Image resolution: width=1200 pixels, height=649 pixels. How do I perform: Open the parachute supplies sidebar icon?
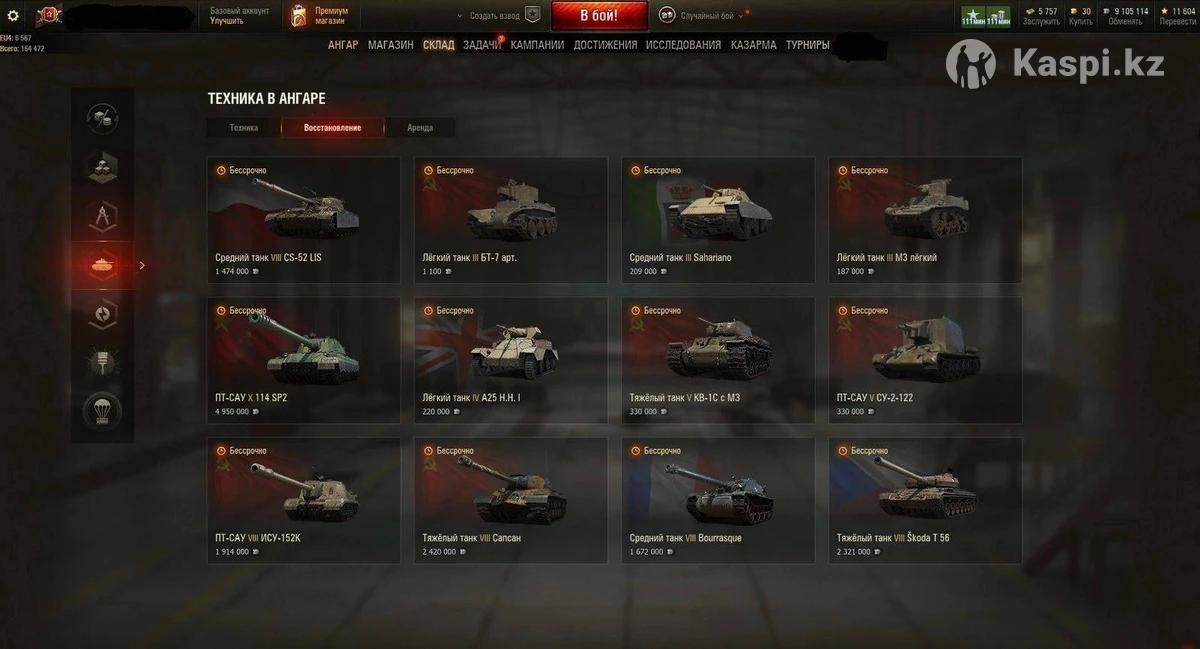coord(103,409)
